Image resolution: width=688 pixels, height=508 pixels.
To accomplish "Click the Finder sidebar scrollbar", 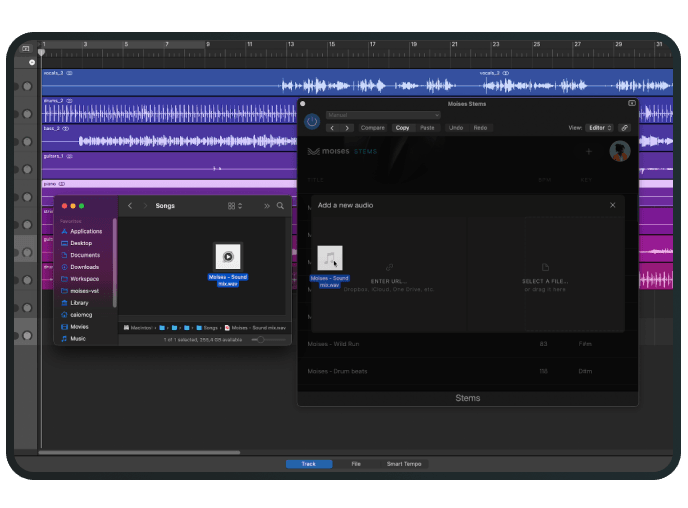I will [x=115, y=262].
